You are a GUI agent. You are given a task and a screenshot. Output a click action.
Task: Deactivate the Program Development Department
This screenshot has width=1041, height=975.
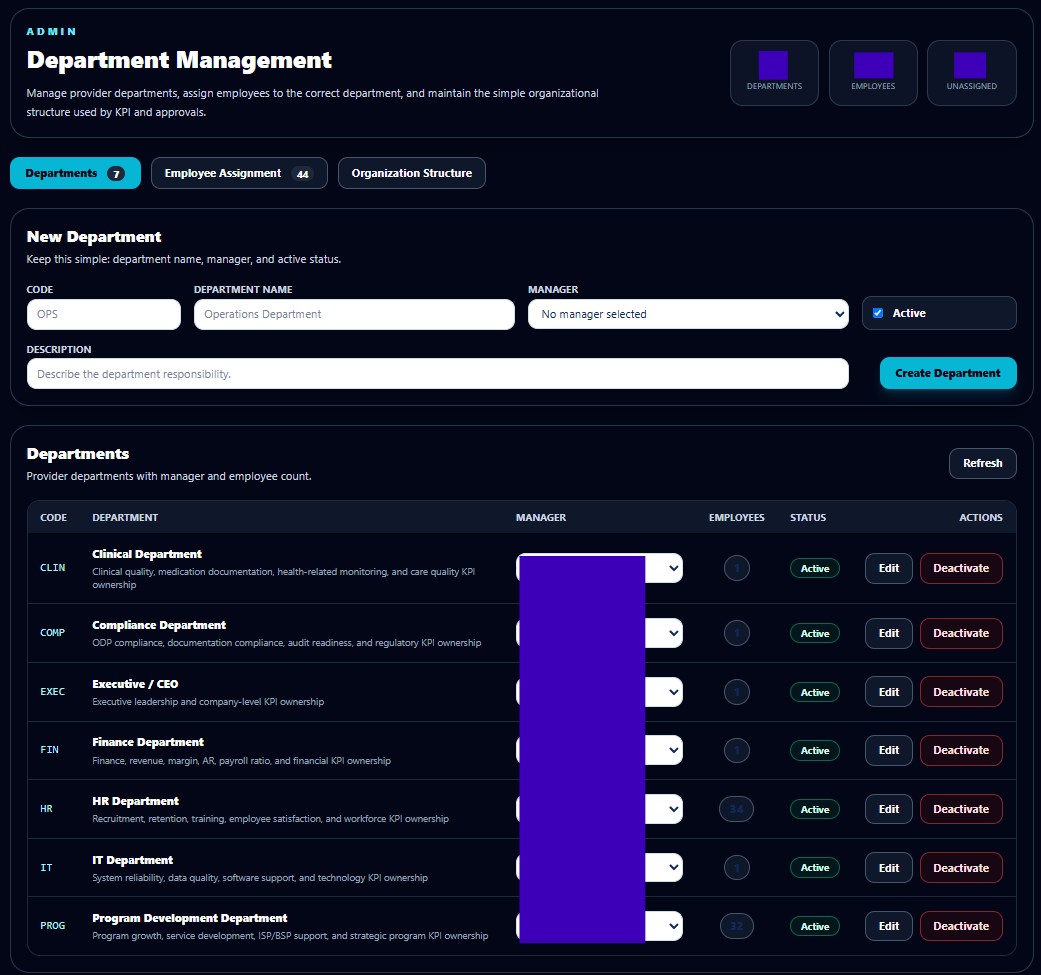[961, 926]
